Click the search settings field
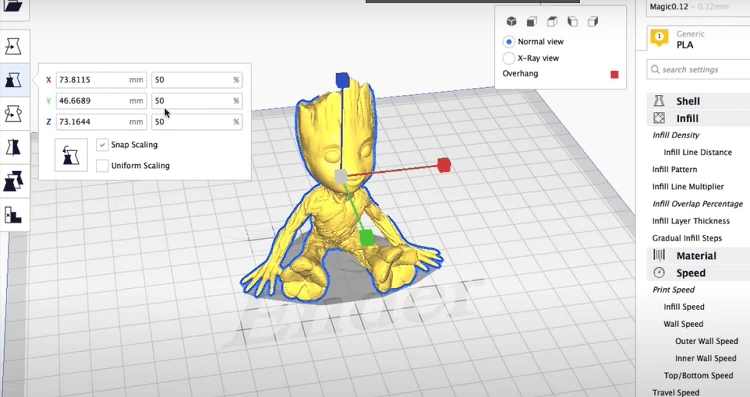 699,69
